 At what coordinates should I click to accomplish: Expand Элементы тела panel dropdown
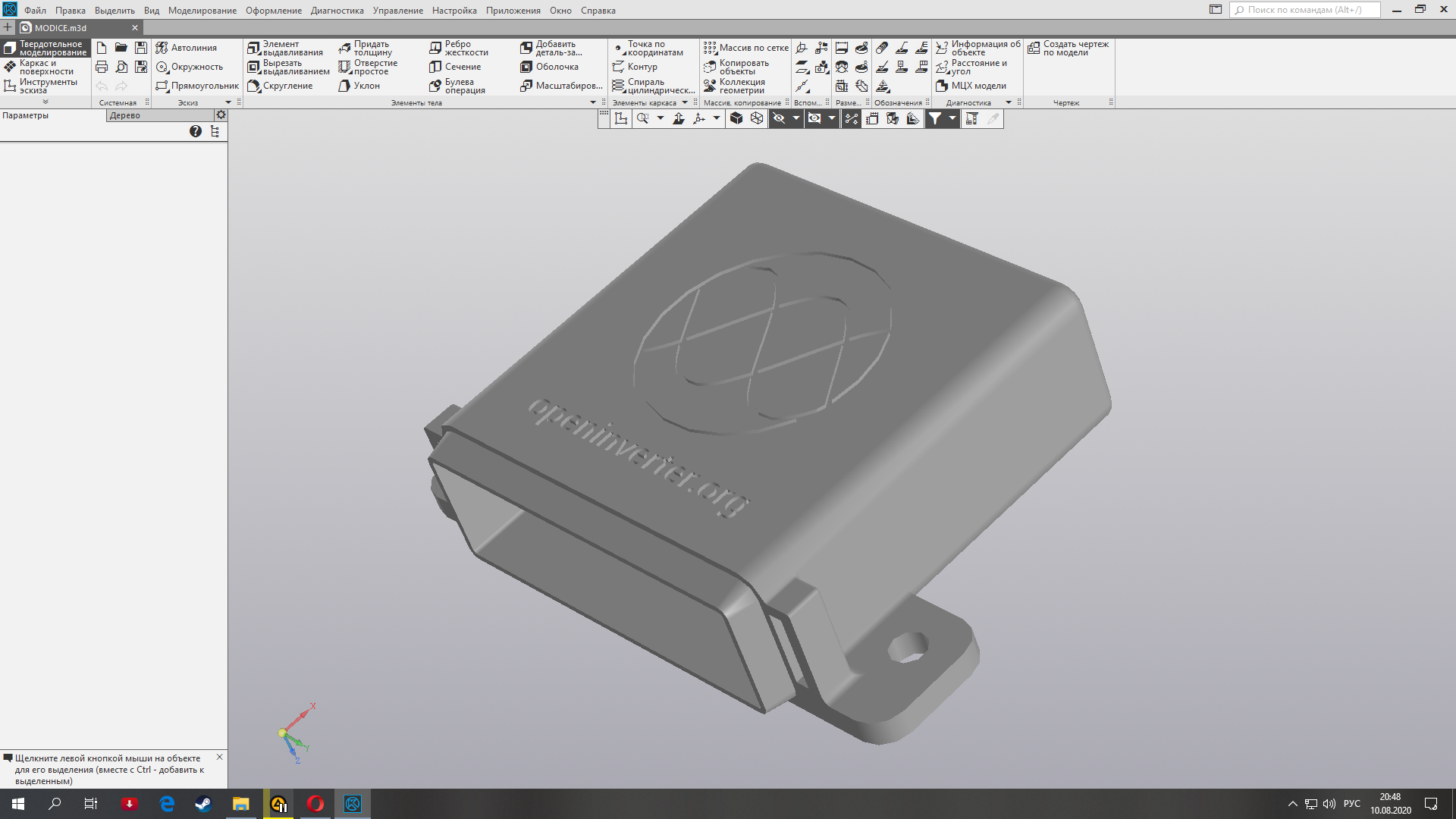[593, 102]
